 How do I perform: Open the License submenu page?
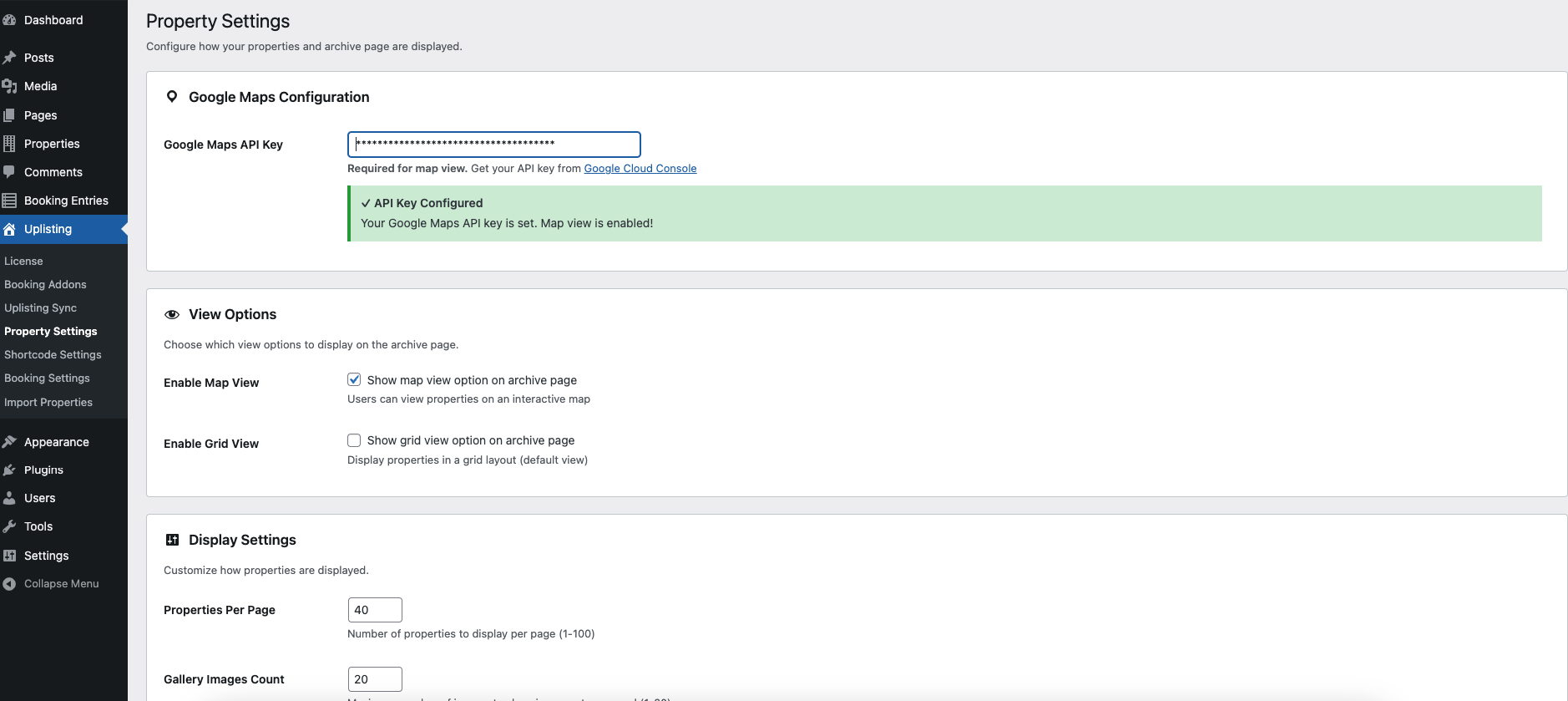[x=23, y=261]
